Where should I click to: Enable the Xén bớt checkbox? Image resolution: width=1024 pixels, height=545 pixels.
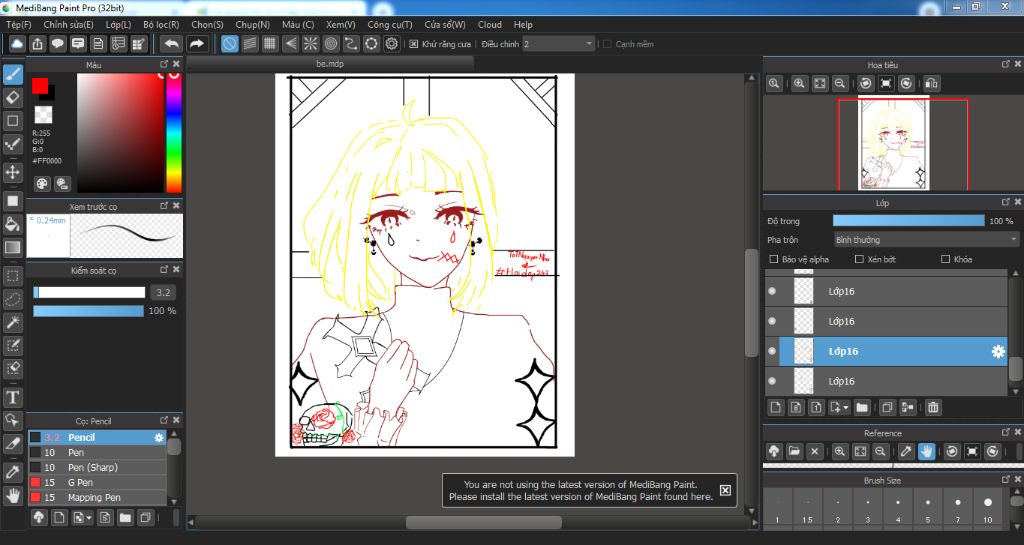point(859,259)
